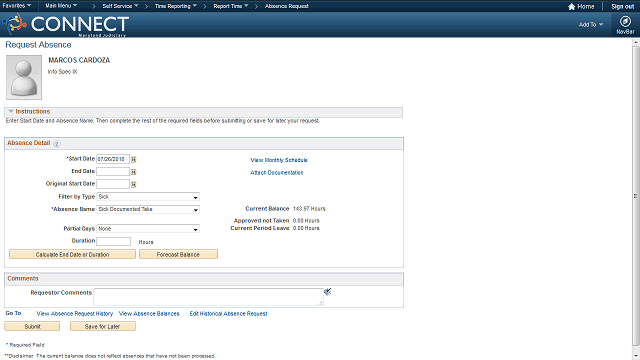
Task: Click the Save for Later button
Action: [102, 326]
